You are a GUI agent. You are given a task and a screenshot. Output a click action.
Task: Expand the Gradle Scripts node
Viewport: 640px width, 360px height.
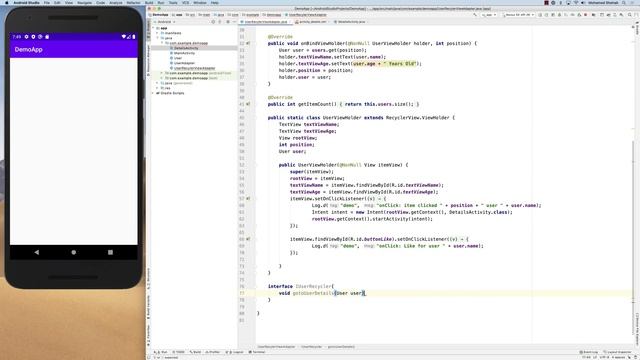[153, 93]
